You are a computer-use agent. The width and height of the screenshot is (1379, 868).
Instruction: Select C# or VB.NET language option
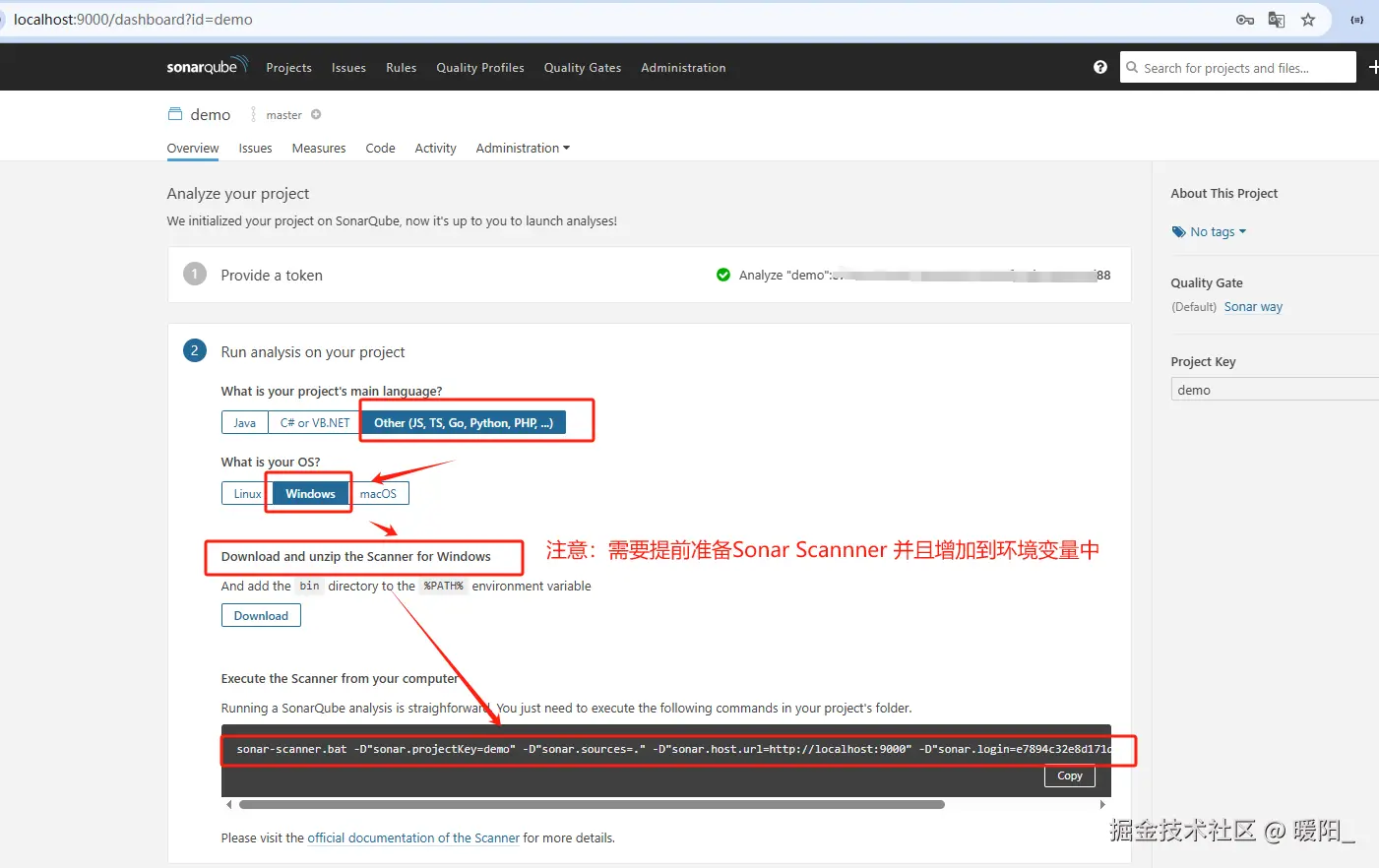315,423
